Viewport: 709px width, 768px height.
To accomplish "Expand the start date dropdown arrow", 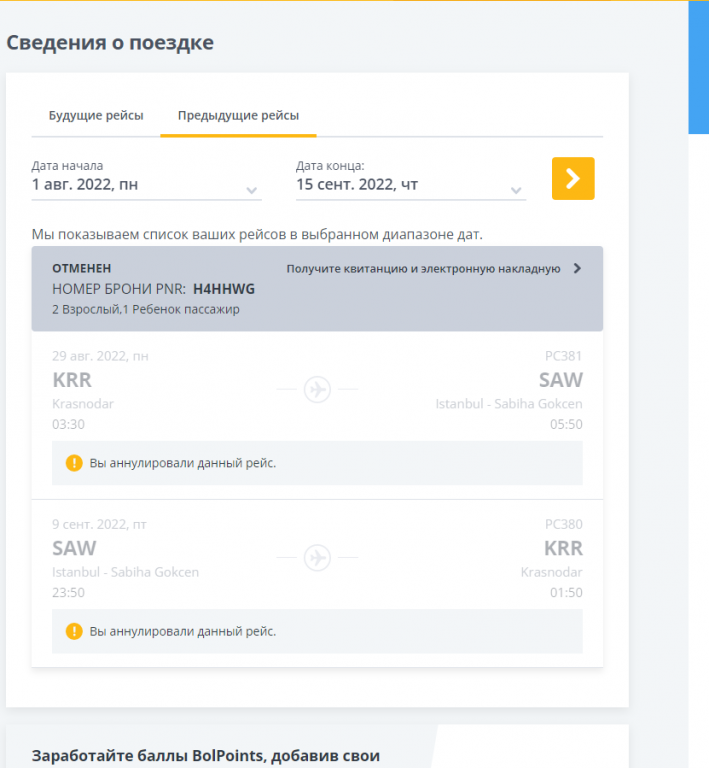I will click(252, 190).
